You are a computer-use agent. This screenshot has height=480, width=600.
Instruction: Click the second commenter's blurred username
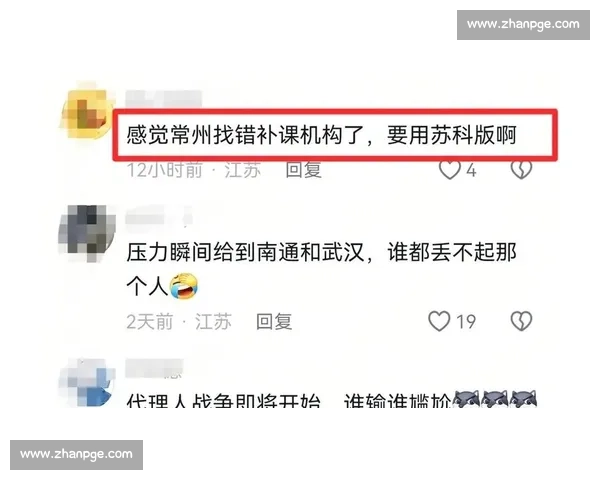[x=159, y=218]
